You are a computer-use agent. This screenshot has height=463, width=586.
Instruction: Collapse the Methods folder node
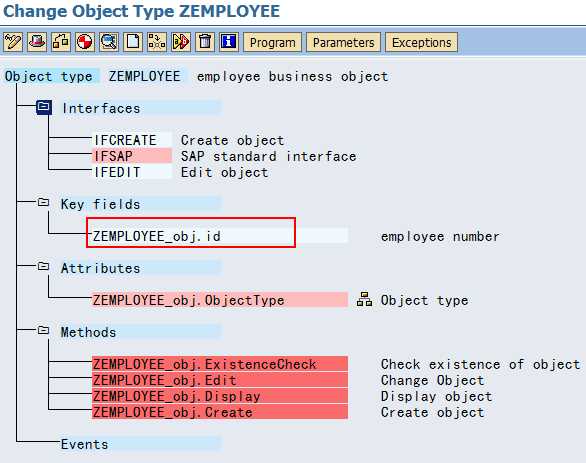tap(43, 330)
